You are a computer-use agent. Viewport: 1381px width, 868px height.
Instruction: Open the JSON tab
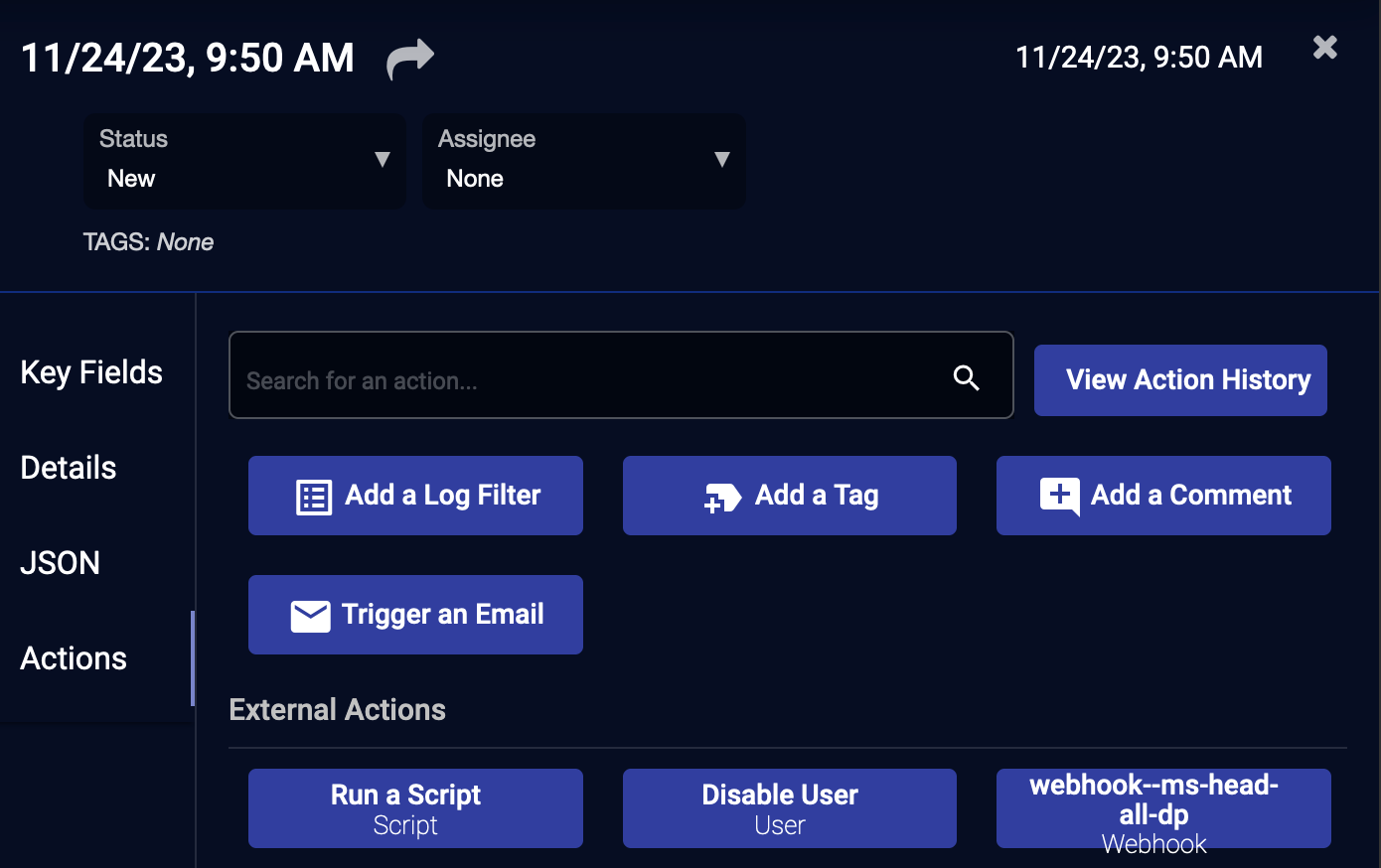point(61,563)
